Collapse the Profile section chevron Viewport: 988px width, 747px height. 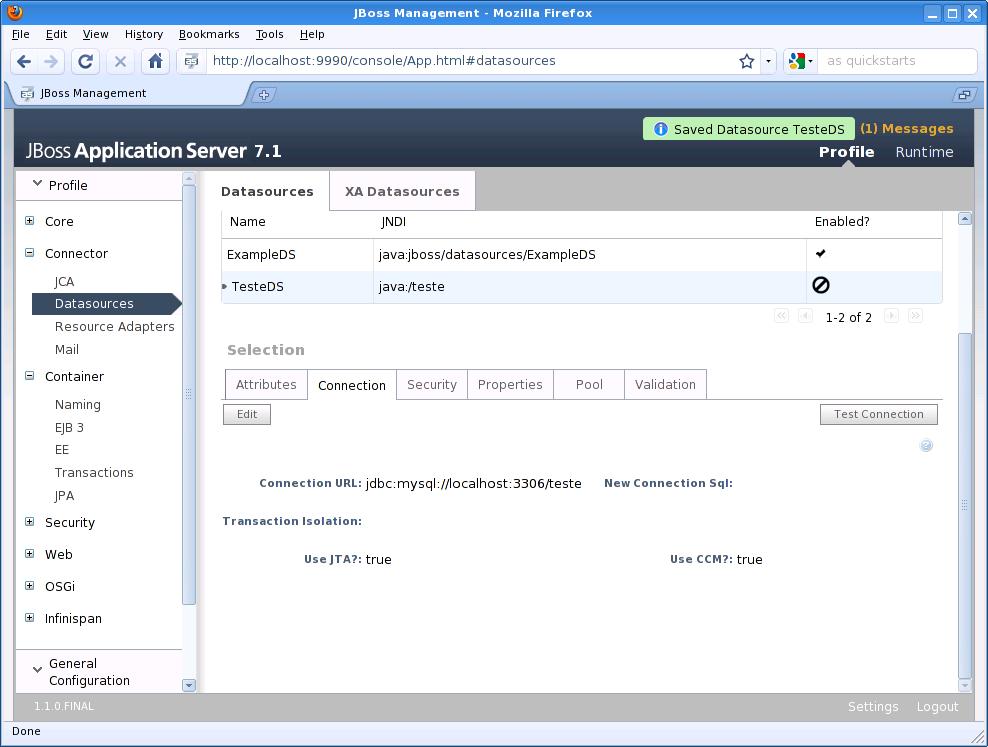coord(37,184)
